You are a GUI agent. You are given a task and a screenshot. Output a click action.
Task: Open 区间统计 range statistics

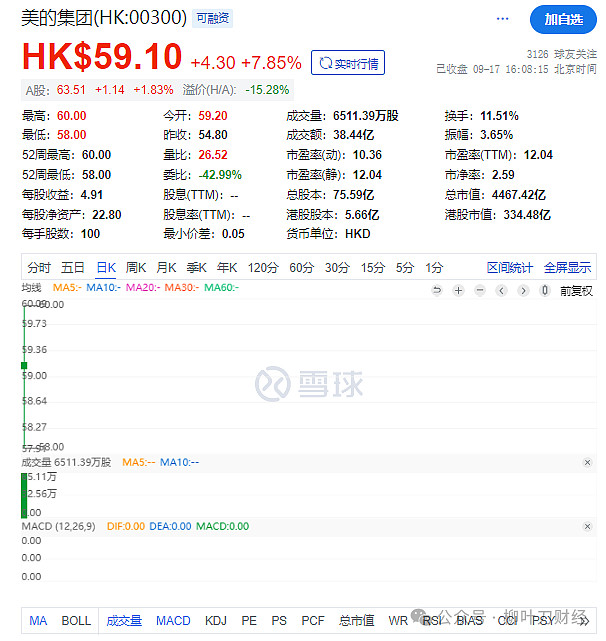coord(510,268)
